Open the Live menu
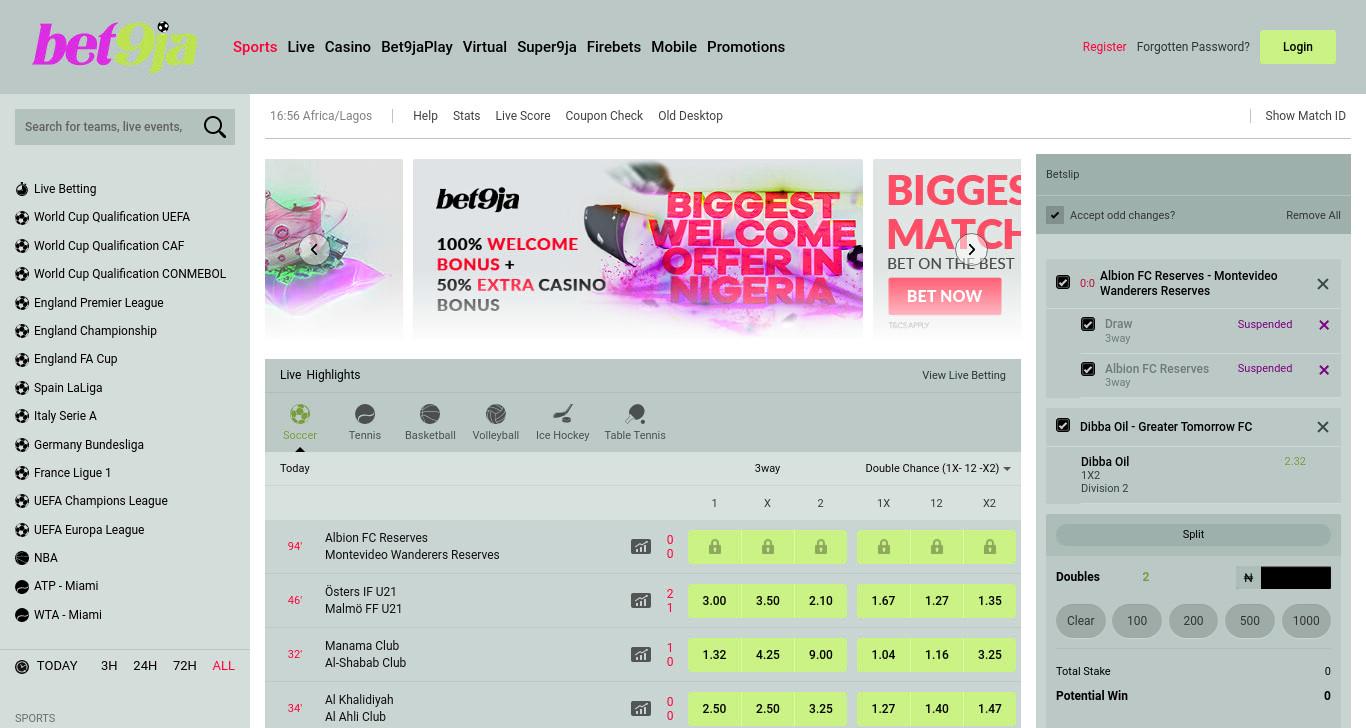The image size is (1366, 728). click(301, 47)
